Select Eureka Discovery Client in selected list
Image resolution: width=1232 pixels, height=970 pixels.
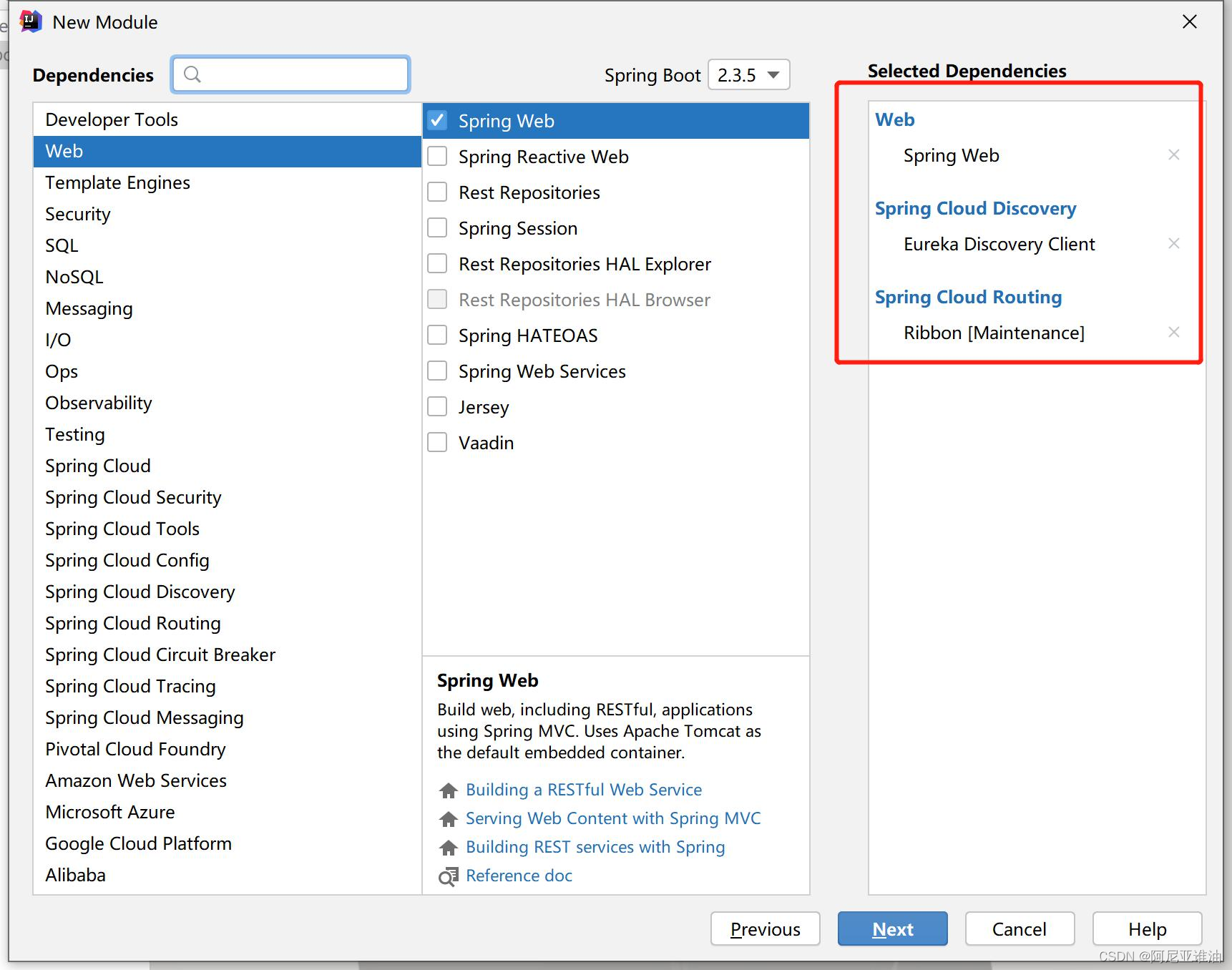pos(999,244)
